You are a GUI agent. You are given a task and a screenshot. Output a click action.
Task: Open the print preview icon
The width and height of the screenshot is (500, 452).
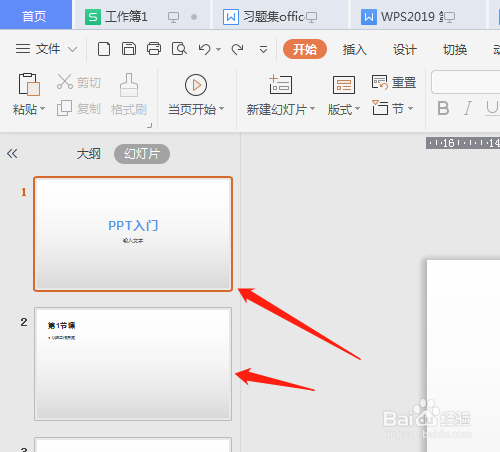[x=179, y=49]
